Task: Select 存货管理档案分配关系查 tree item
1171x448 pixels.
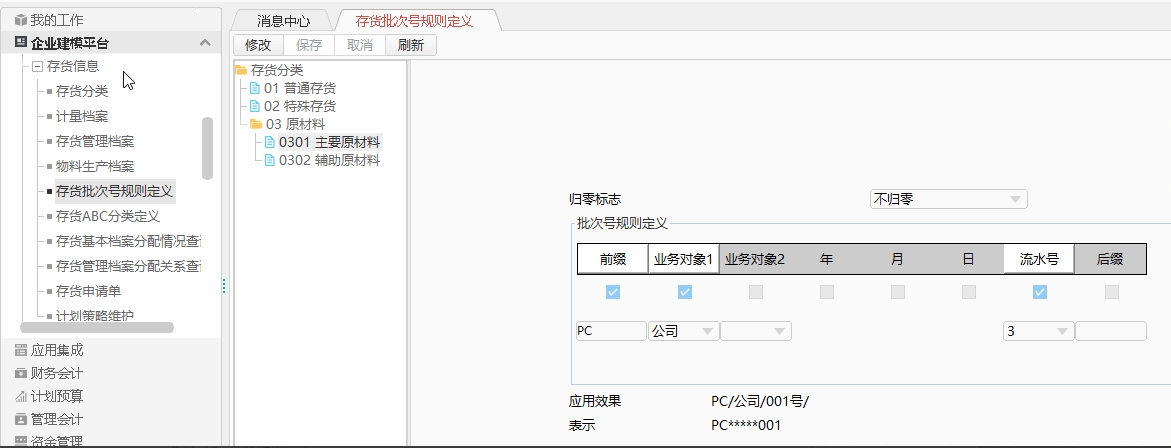Action: tap(128, 266)
